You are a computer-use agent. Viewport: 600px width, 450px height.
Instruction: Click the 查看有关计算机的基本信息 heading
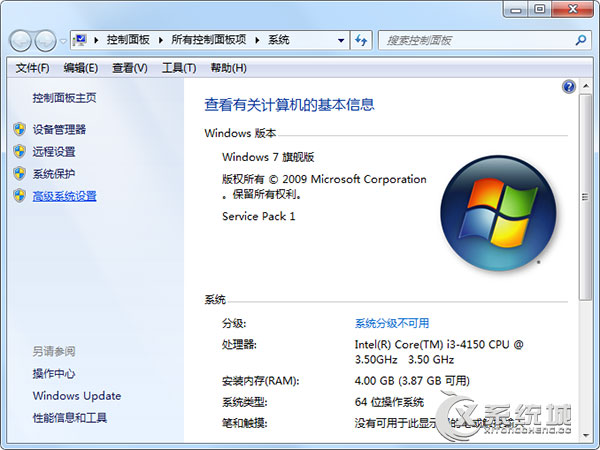tap(289, 105)
